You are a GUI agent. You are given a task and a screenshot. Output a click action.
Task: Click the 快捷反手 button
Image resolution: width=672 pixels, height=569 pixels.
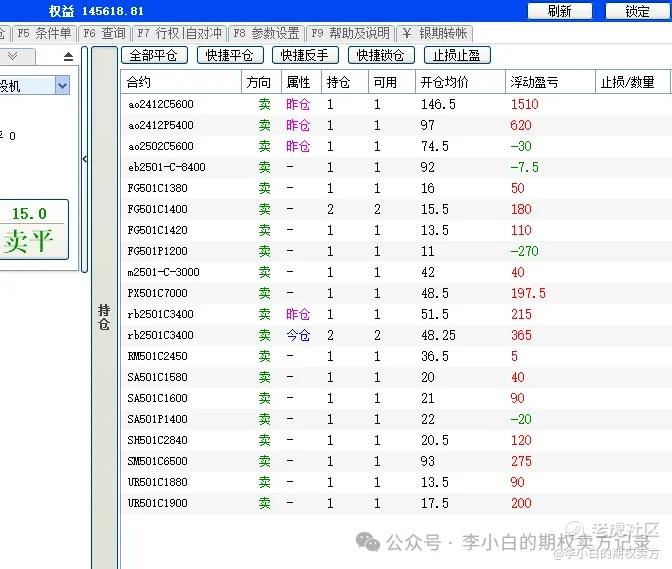coord(305,55)
